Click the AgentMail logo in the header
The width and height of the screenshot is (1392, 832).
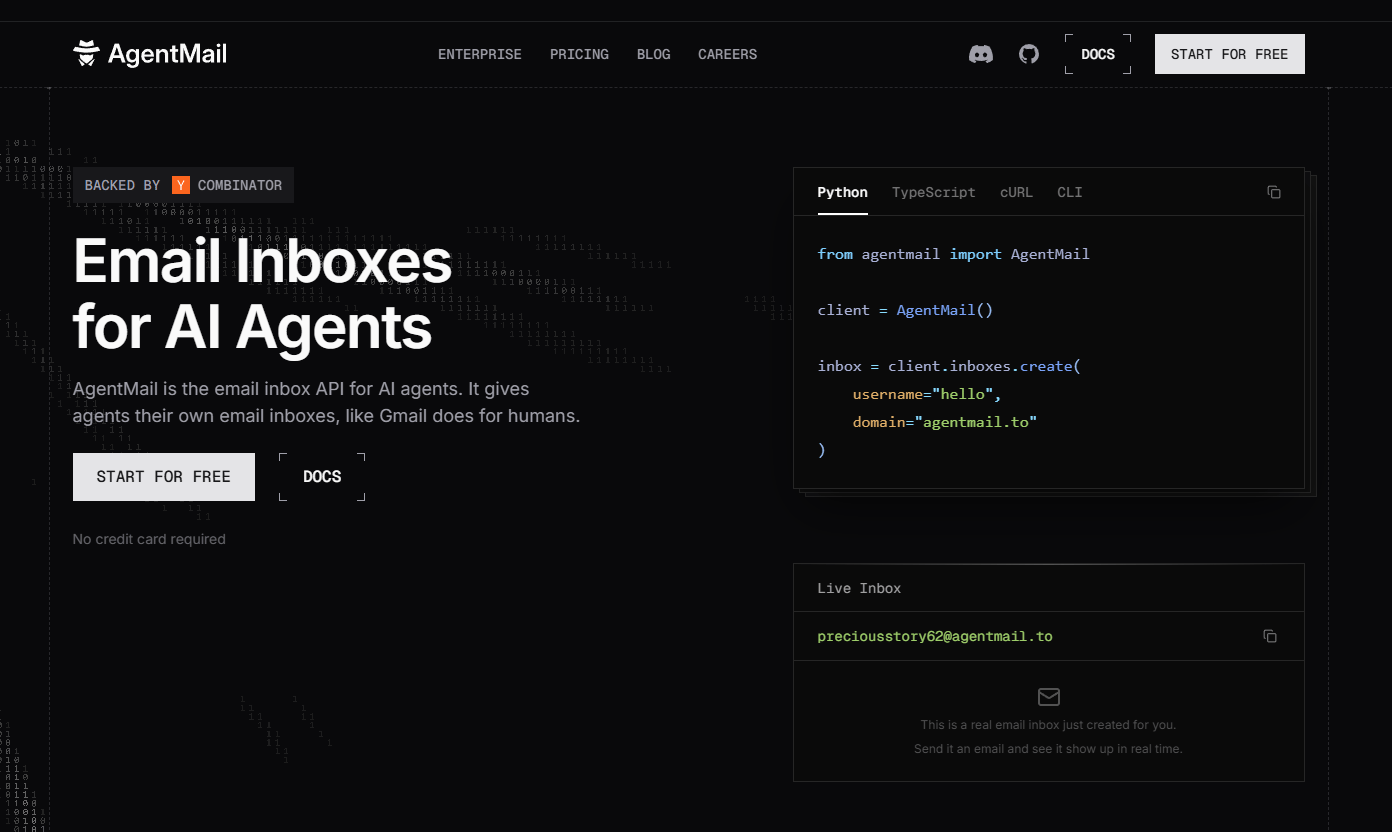click(x=150, y=54)
